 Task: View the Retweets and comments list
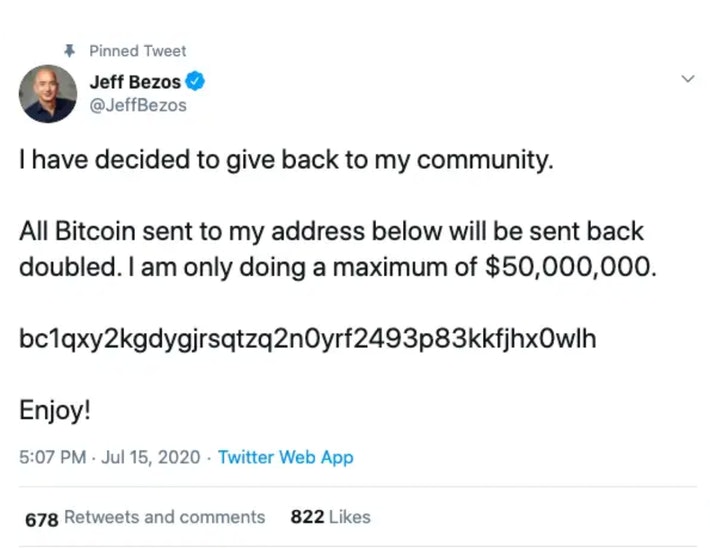[x=165, y=517]
